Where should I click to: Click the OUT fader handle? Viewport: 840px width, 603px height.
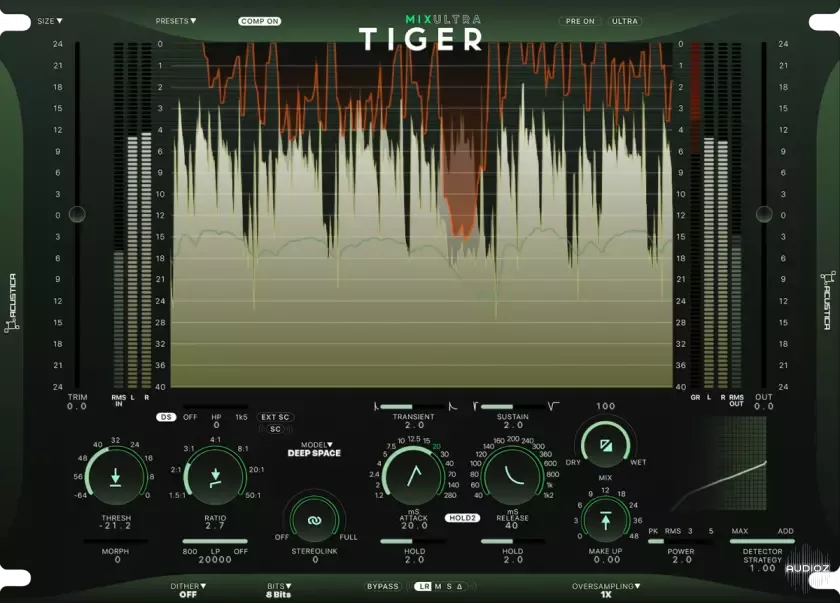click(764, 214)
